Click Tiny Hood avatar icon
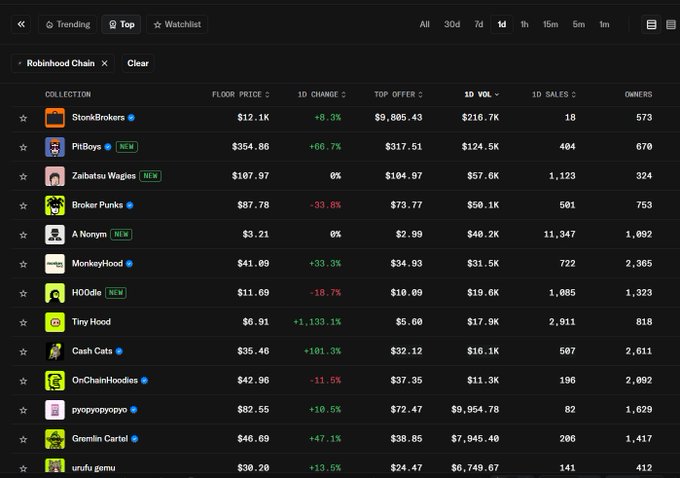This screenshot has height=478, width=680. click(55, 322)
